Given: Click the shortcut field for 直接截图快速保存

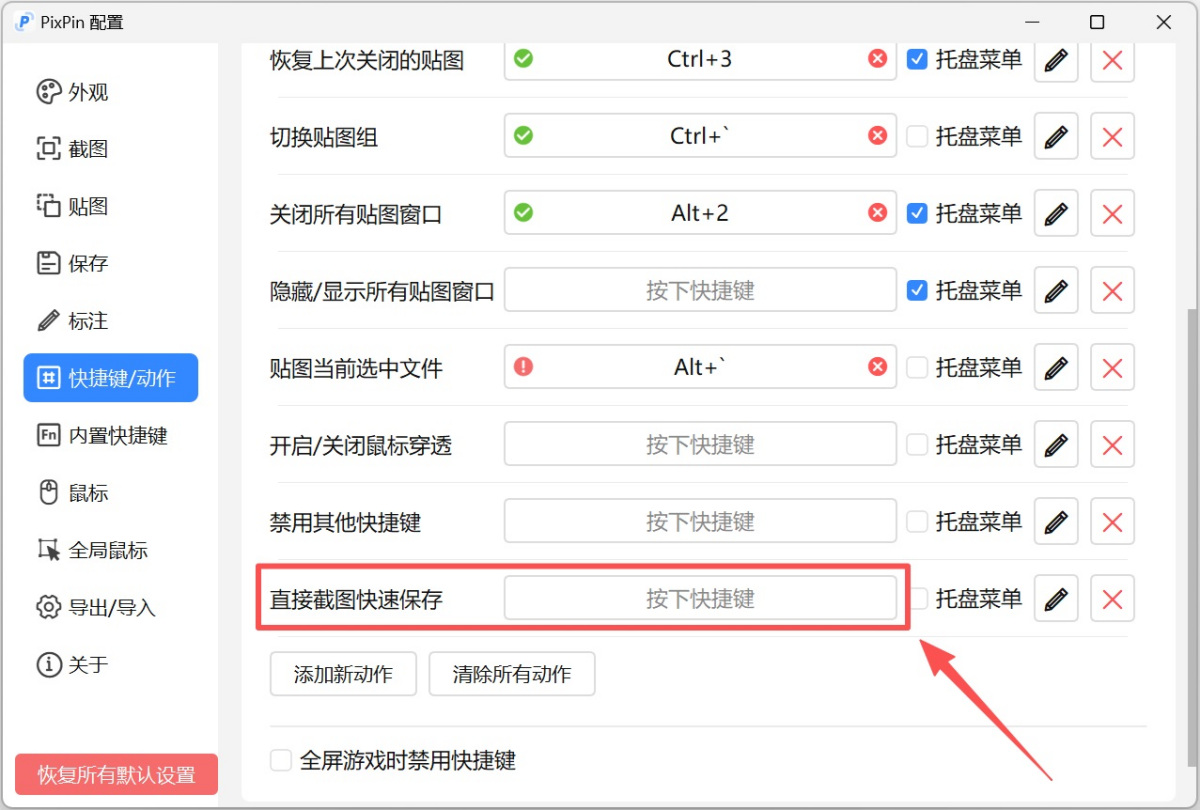Looking at the screenshot, I should pyautogui.click(x=700, y=599).
